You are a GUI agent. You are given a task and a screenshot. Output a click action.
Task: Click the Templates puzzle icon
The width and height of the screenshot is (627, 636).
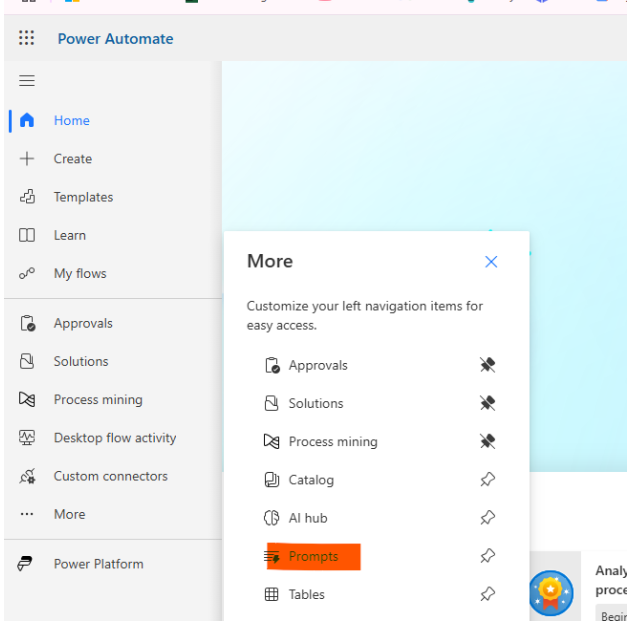(27, 197)
